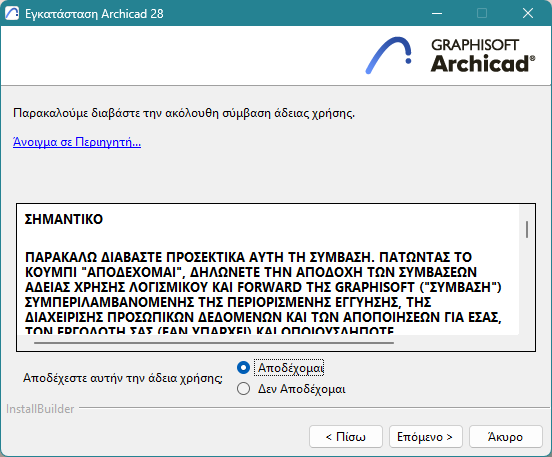Go back with the Πίσω button
Image resolution: width=552 pixels, height=457 pixels.
346,437
